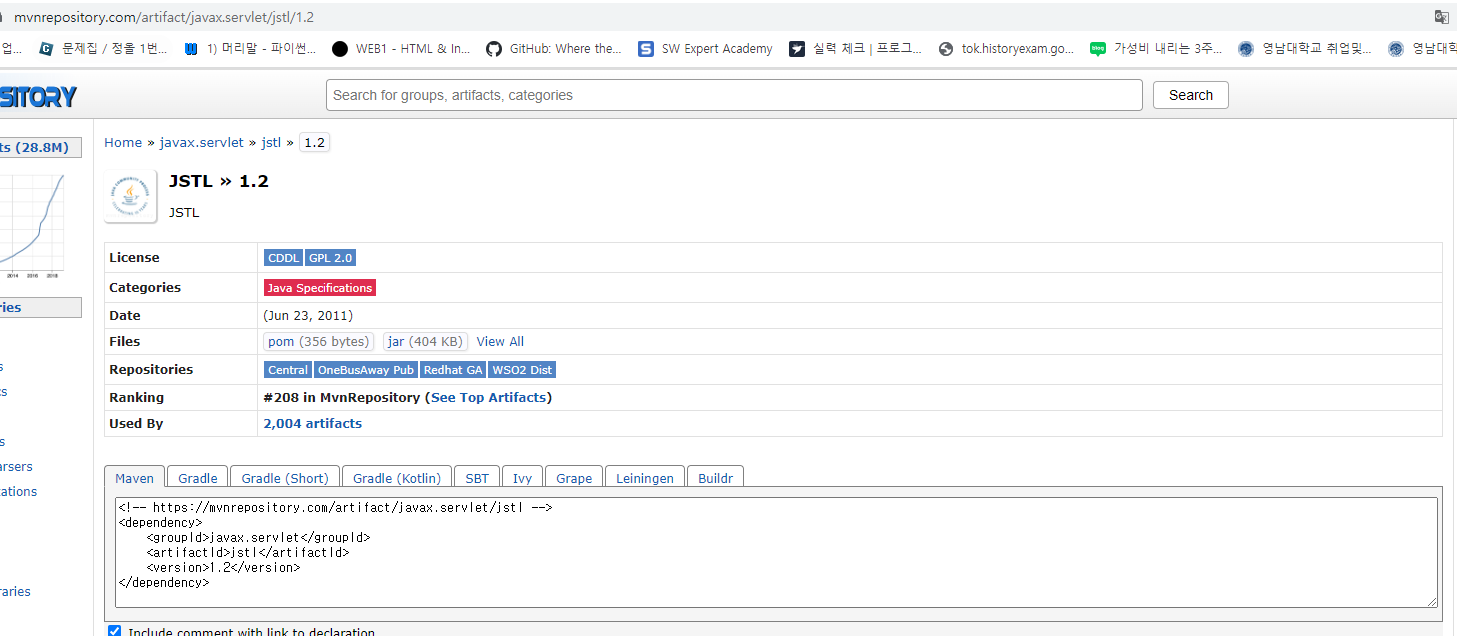
Task: Open the 1) 머리말 - 파이썬 bookmark
Action: [x=250, y=48]
